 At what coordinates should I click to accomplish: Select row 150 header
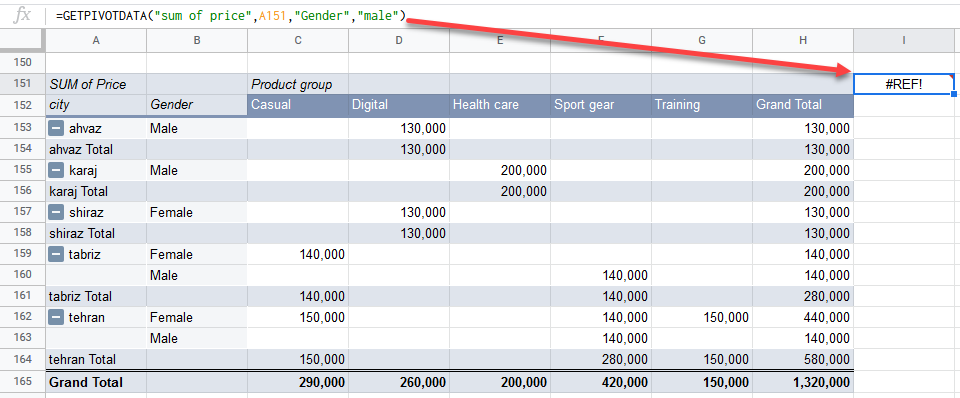tap(22, 63)
